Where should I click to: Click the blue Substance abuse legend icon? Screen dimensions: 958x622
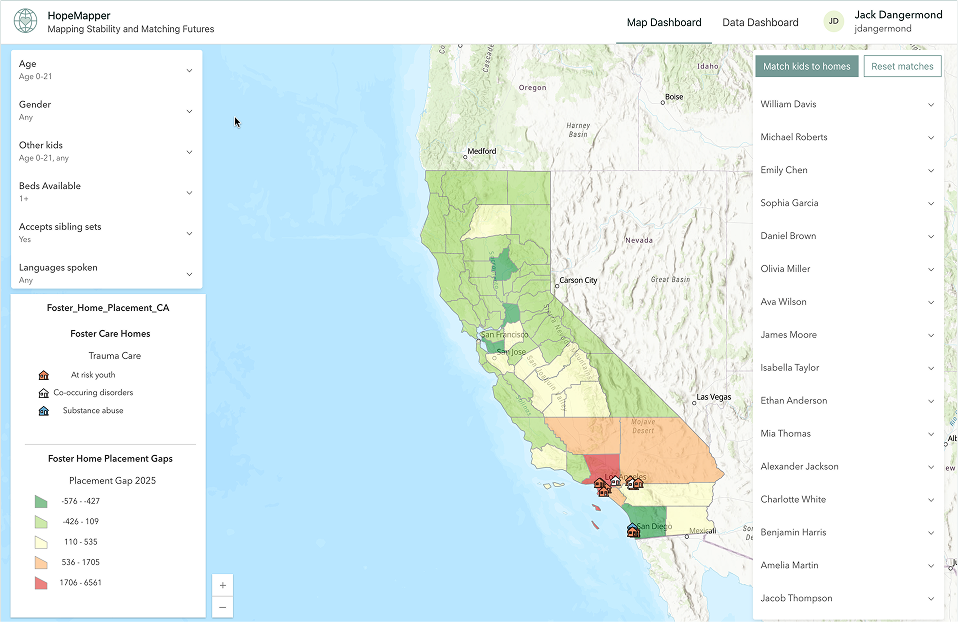click(43, 411)
